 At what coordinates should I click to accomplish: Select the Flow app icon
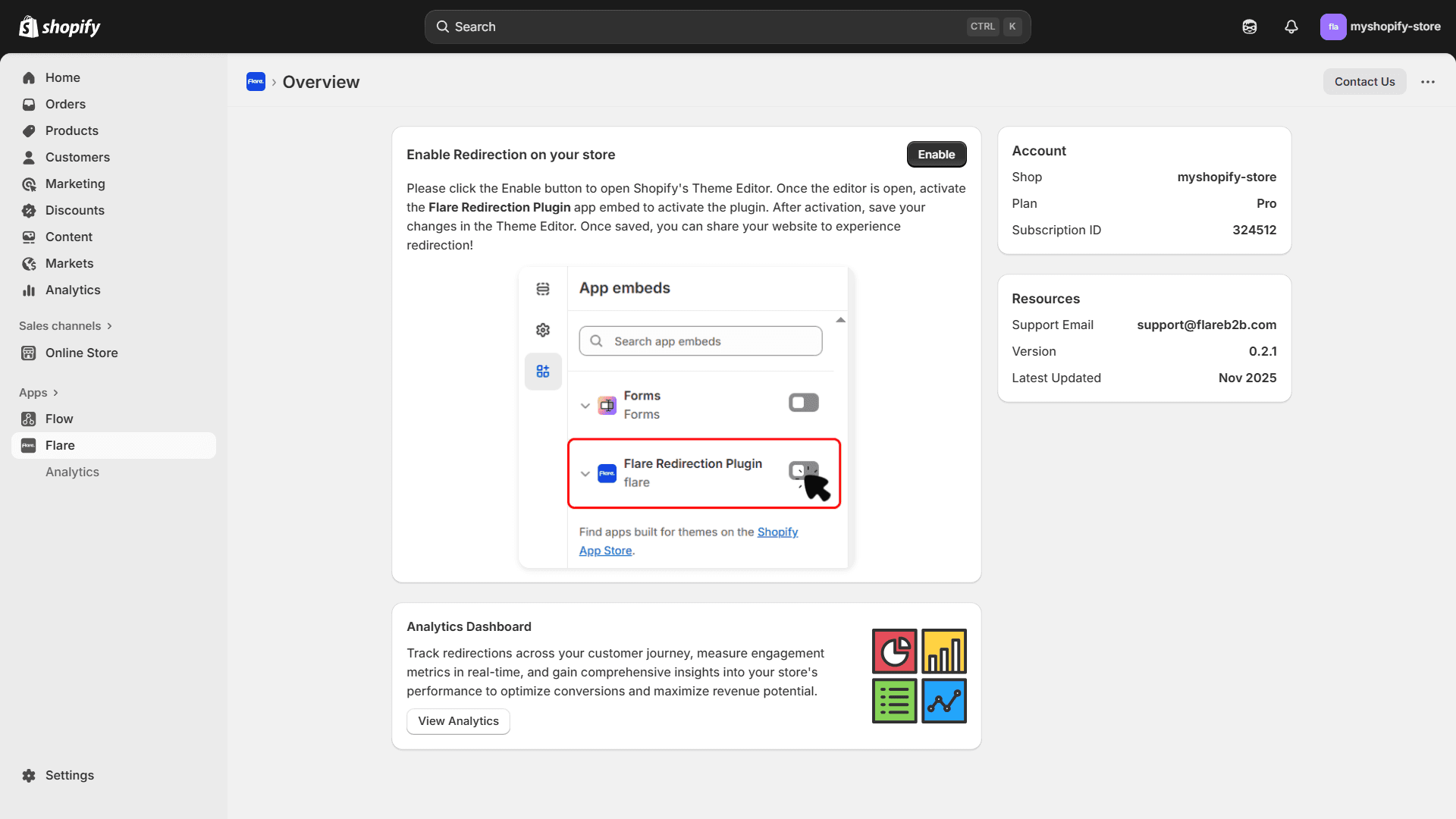click(28, 419)
